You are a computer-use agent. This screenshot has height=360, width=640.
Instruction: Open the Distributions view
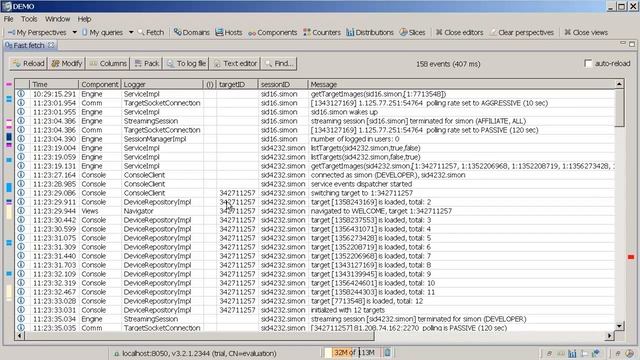[x=370, y=32]
